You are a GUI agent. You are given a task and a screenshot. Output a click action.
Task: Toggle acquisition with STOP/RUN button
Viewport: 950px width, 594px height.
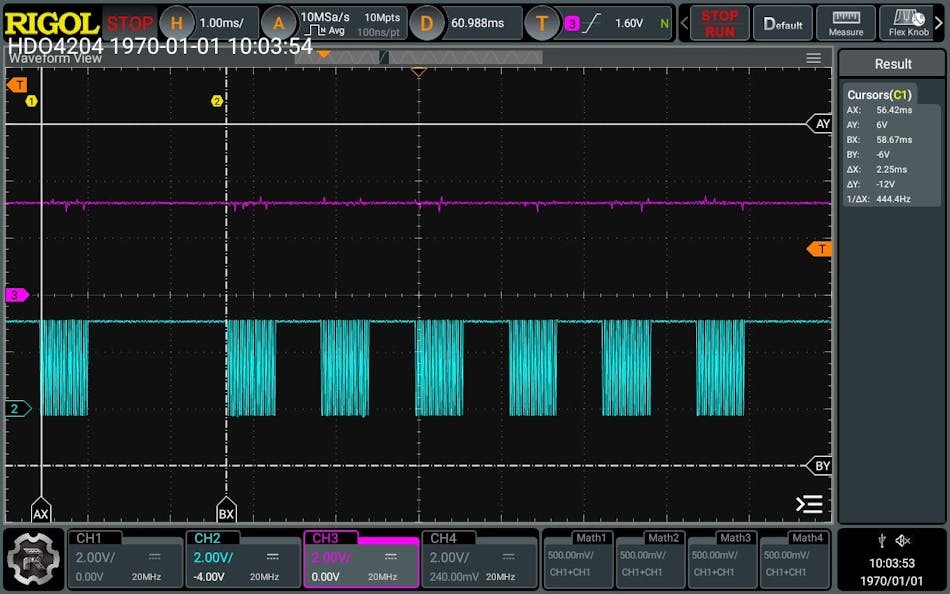tap(718, 23)
